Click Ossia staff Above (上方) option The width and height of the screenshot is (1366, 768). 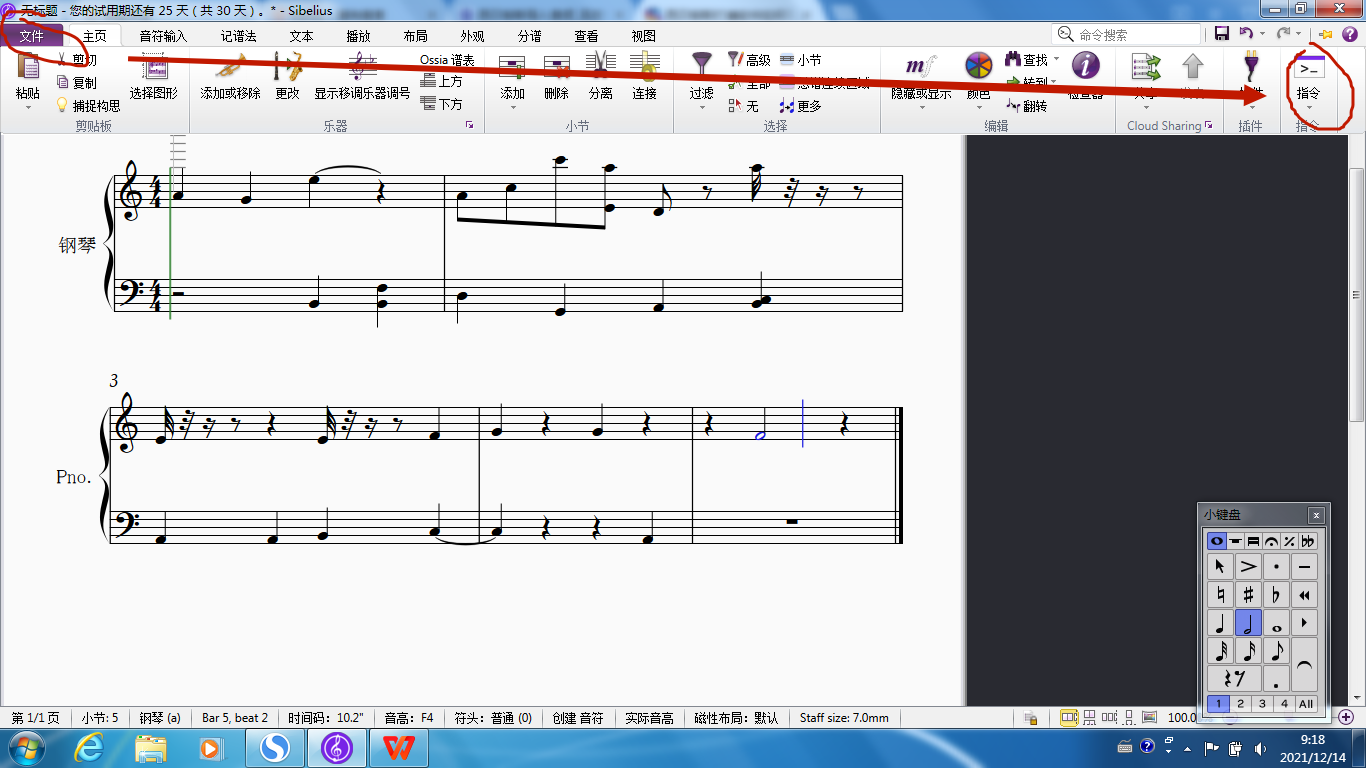pyautogui.click(x=441, y=82)
